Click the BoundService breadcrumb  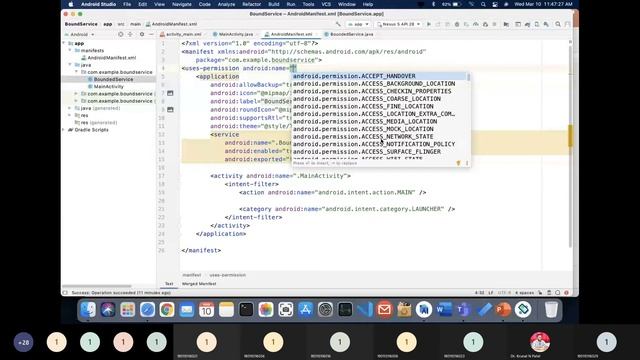tap(81, 24)
